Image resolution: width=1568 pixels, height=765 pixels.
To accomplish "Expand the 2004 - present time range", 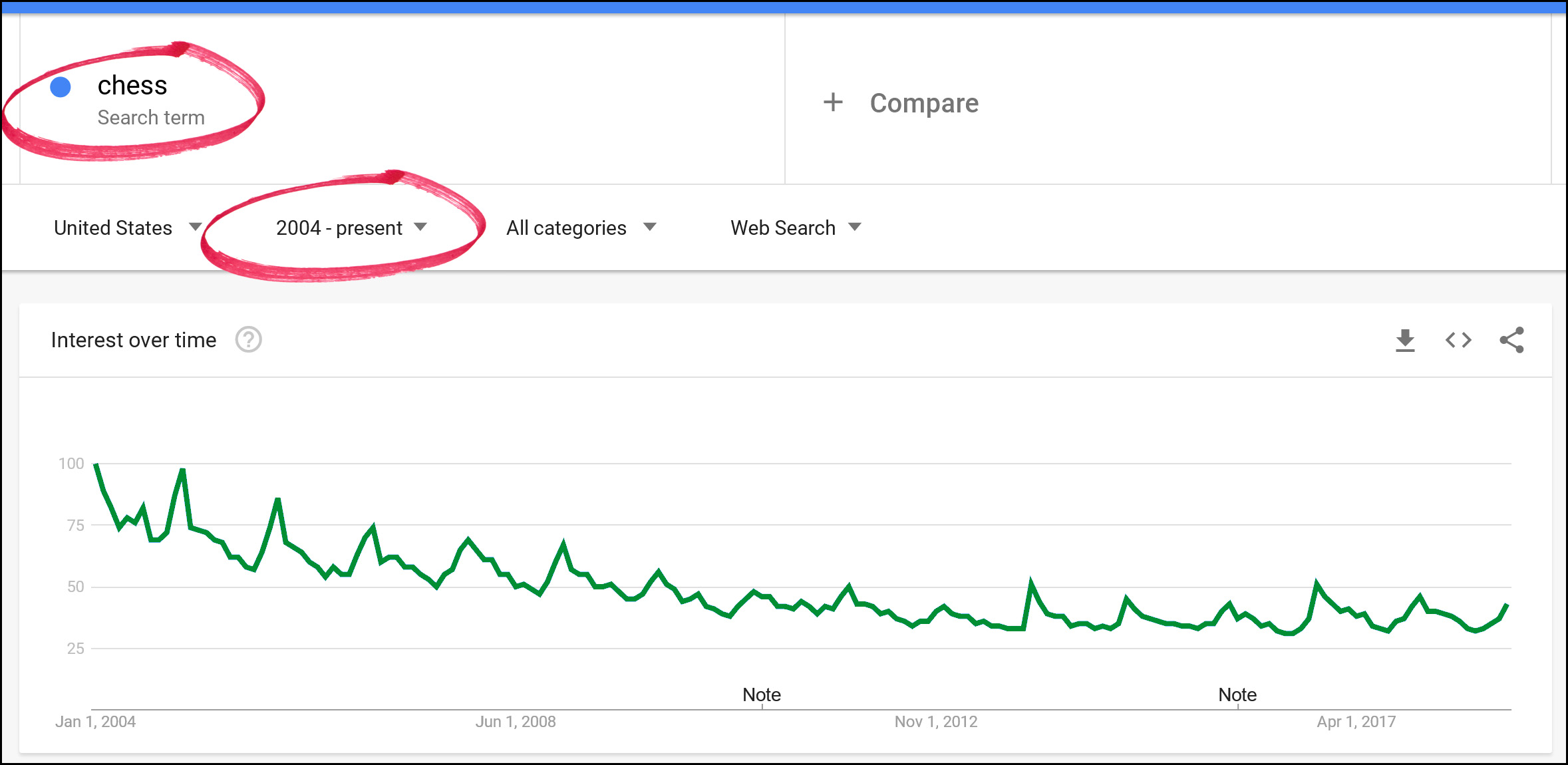I will (351, 228).
